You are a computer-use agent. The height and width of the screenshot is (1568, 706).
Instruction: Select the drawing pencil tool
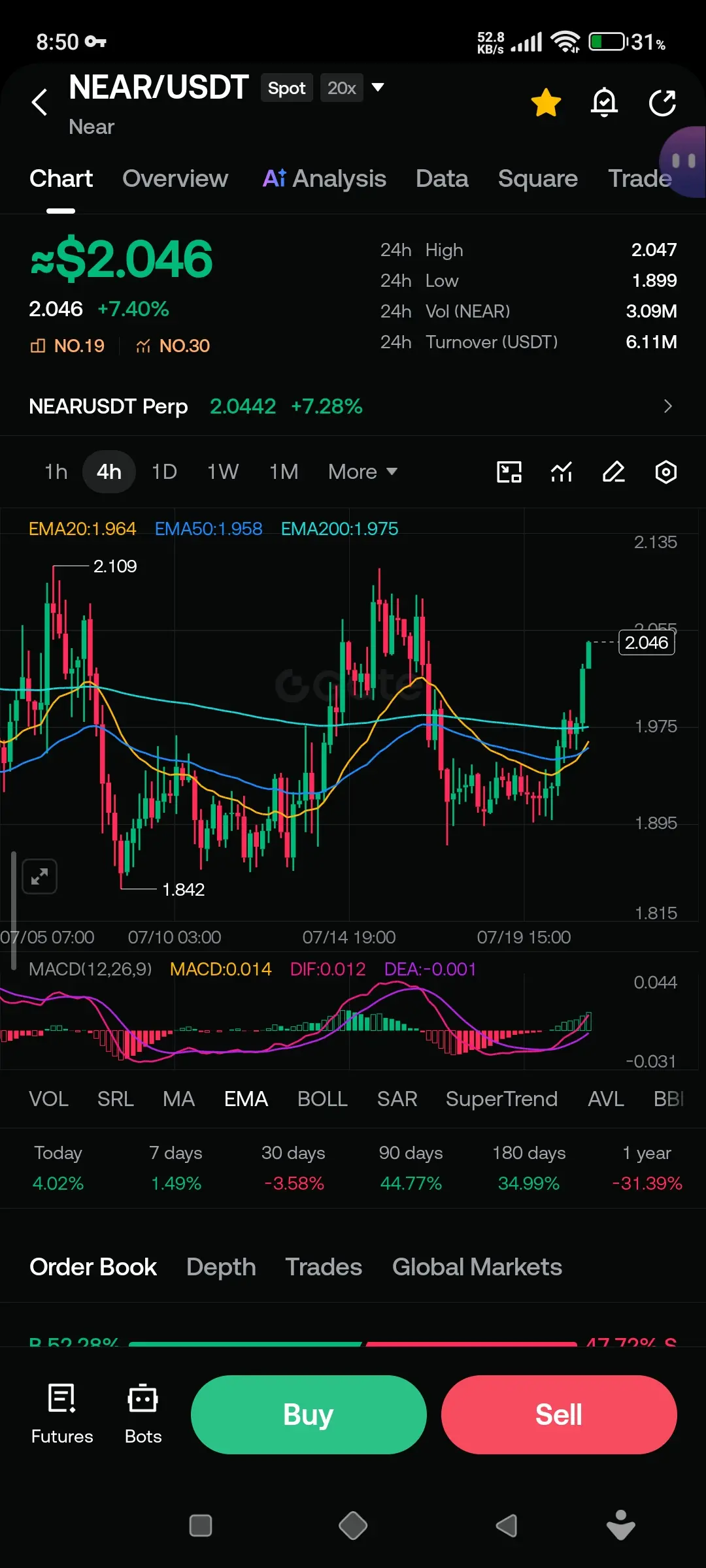coord(613,472)
